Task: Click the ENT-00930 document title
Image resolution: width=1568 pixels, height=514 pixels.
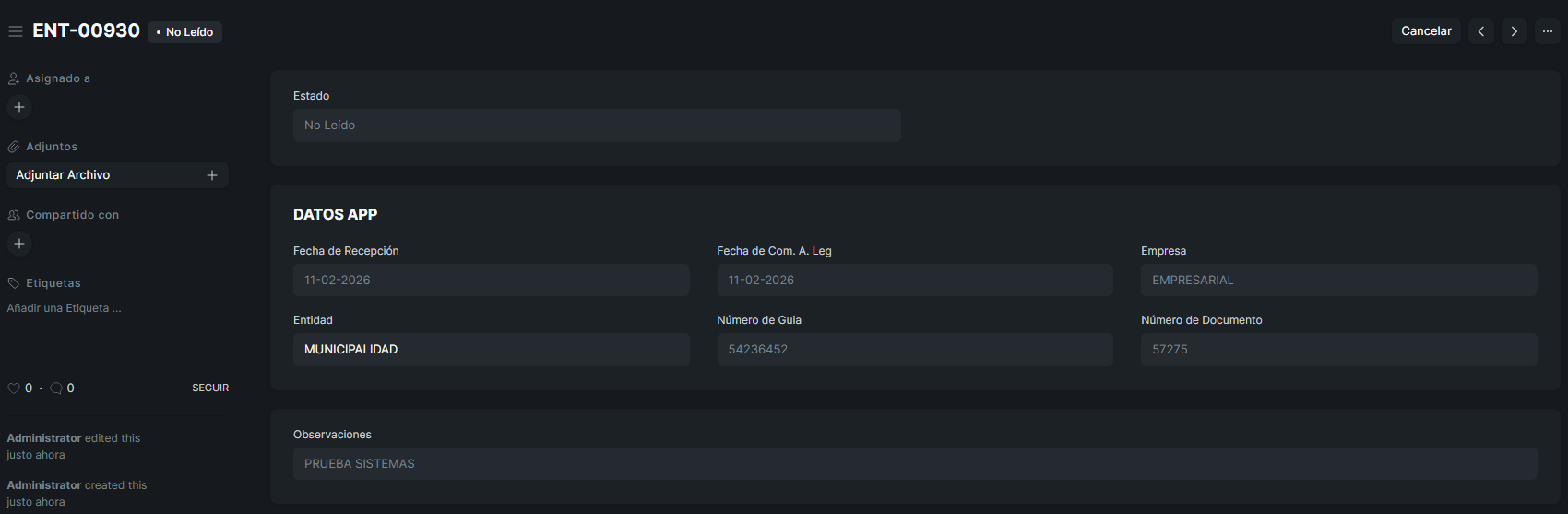Action: tap(87, 30)
